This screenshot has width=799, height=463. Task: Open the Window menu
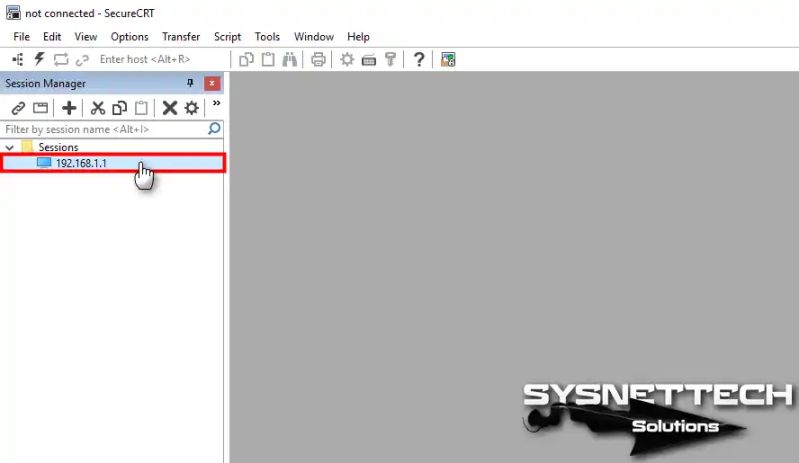(x=313, y=37)
